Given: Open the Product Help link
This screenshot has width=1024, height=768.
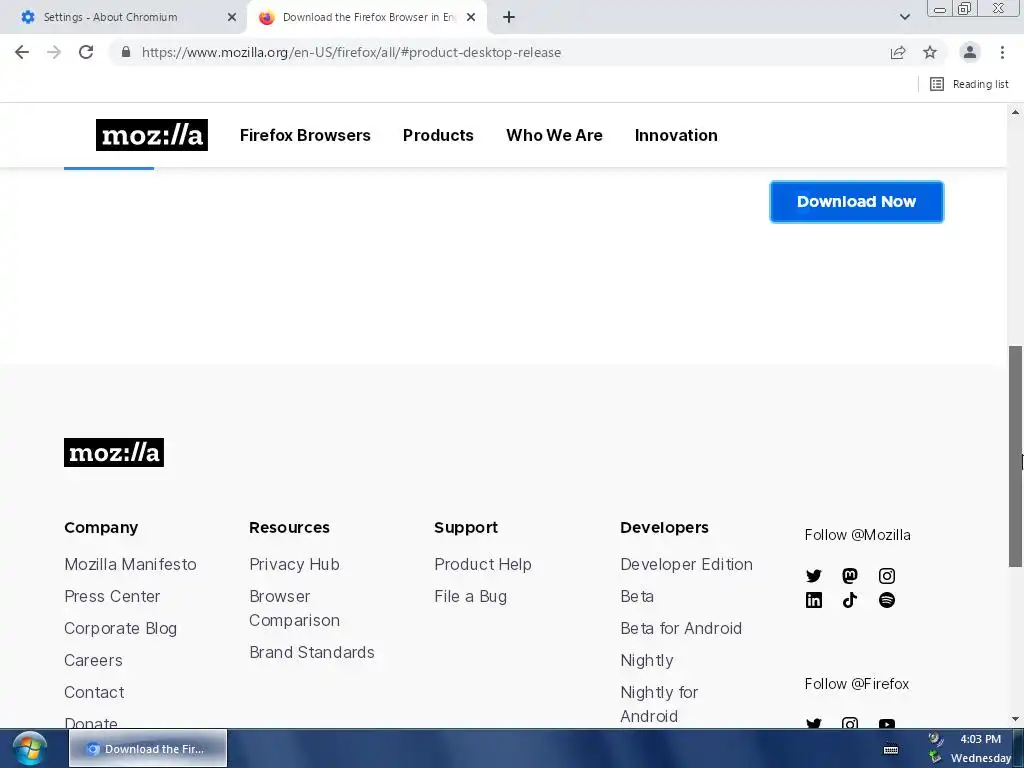Looking at the screenshot, I should pos(483,564).
